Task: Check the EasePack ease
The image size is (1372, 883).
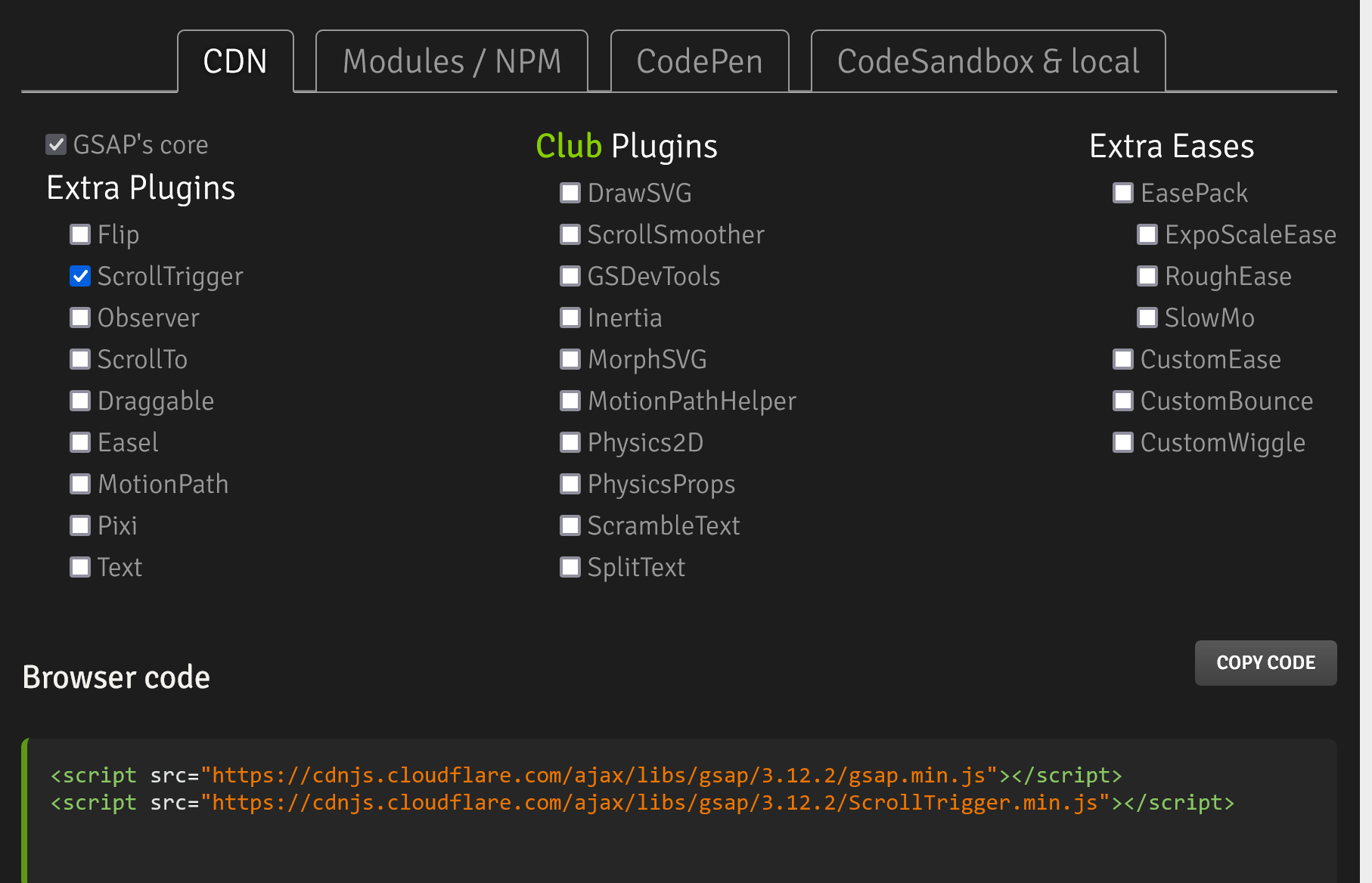Action: 1122,193
